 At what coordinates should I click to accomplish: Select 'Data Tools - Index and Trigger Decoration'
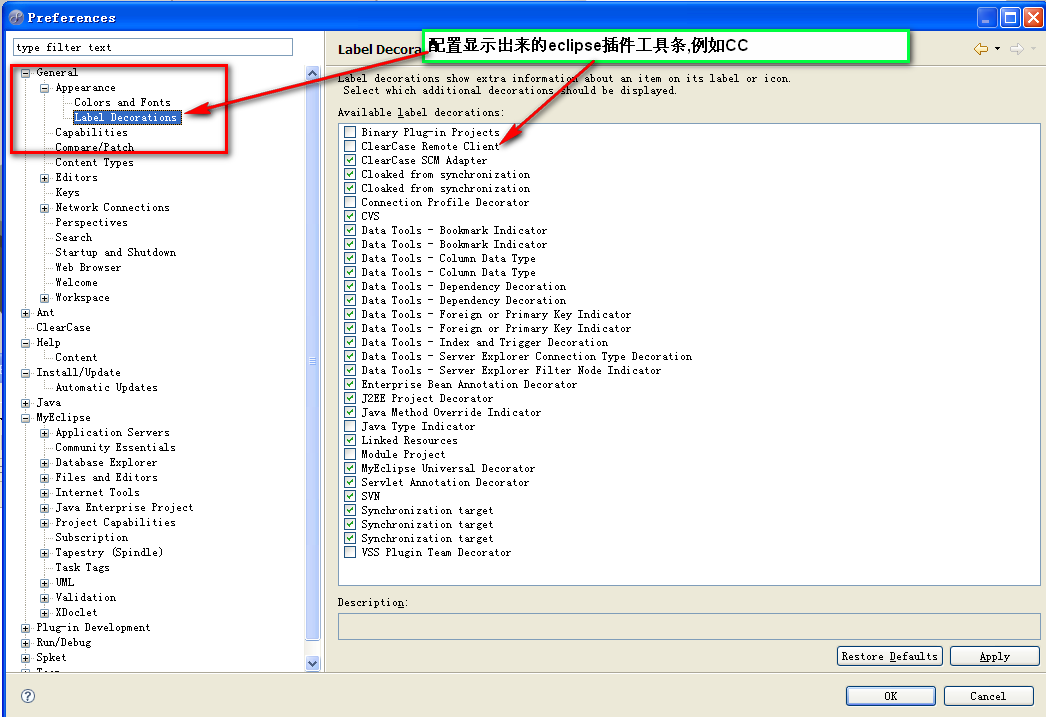[484, 342]
